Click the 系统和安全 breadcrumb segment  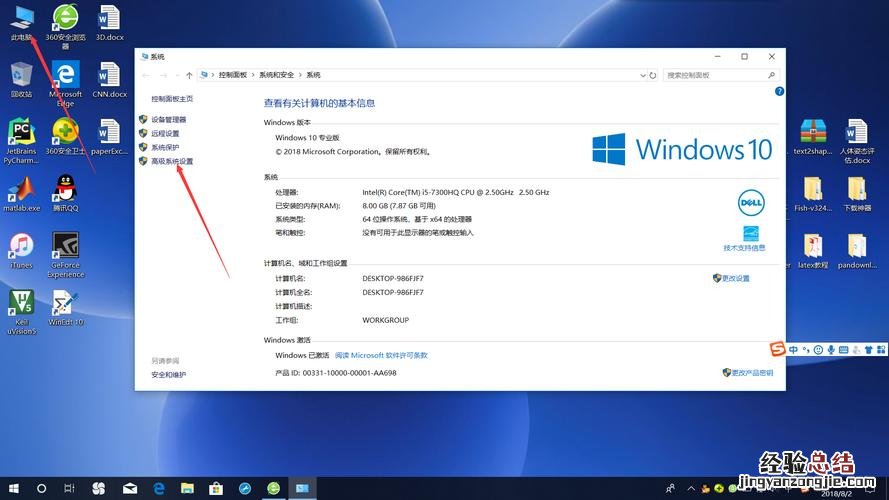(x=276, y=75)
